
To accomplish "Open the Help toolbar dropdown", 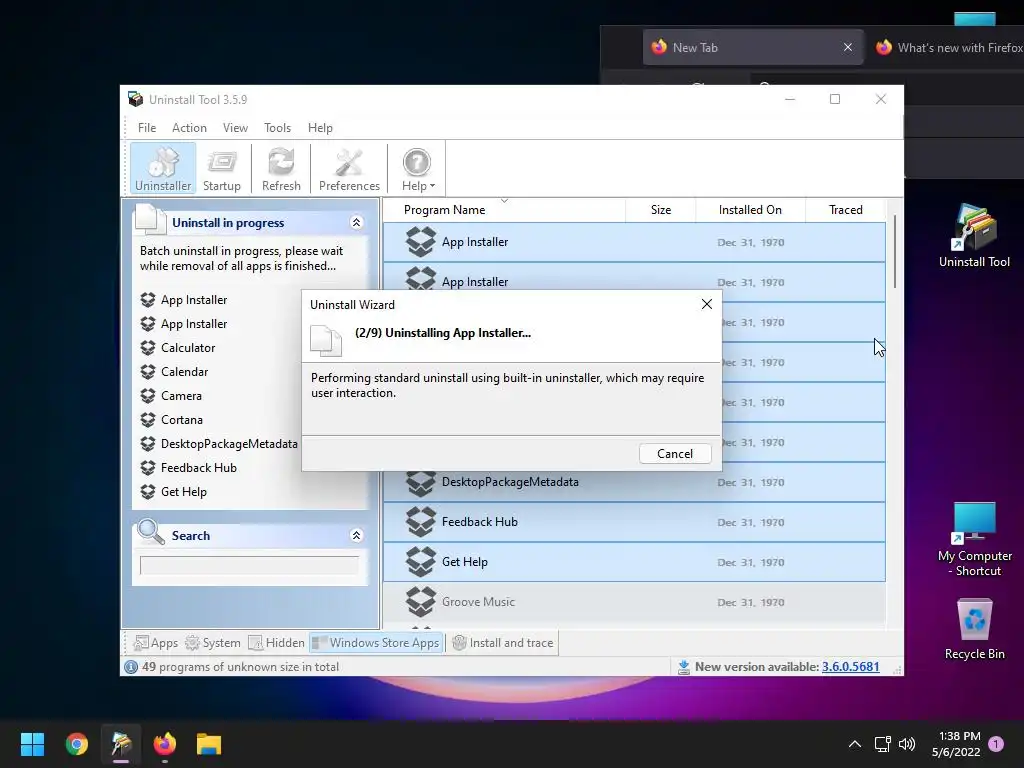I will click(x=418, y=168).
